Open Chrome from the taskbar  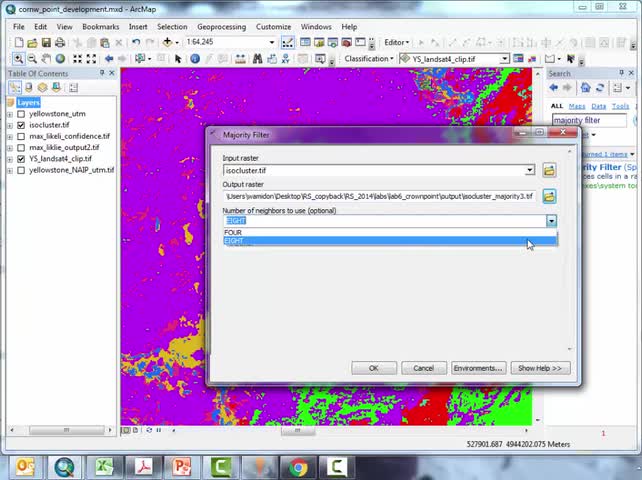(x=298, y=467)
